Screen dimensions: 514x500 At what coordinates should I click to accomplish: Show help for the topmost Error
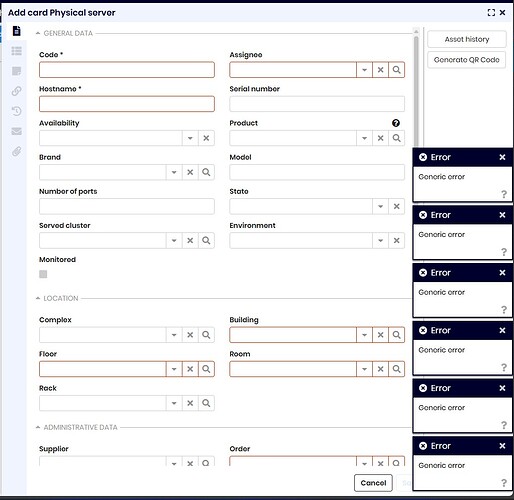(x=504, y=194)
